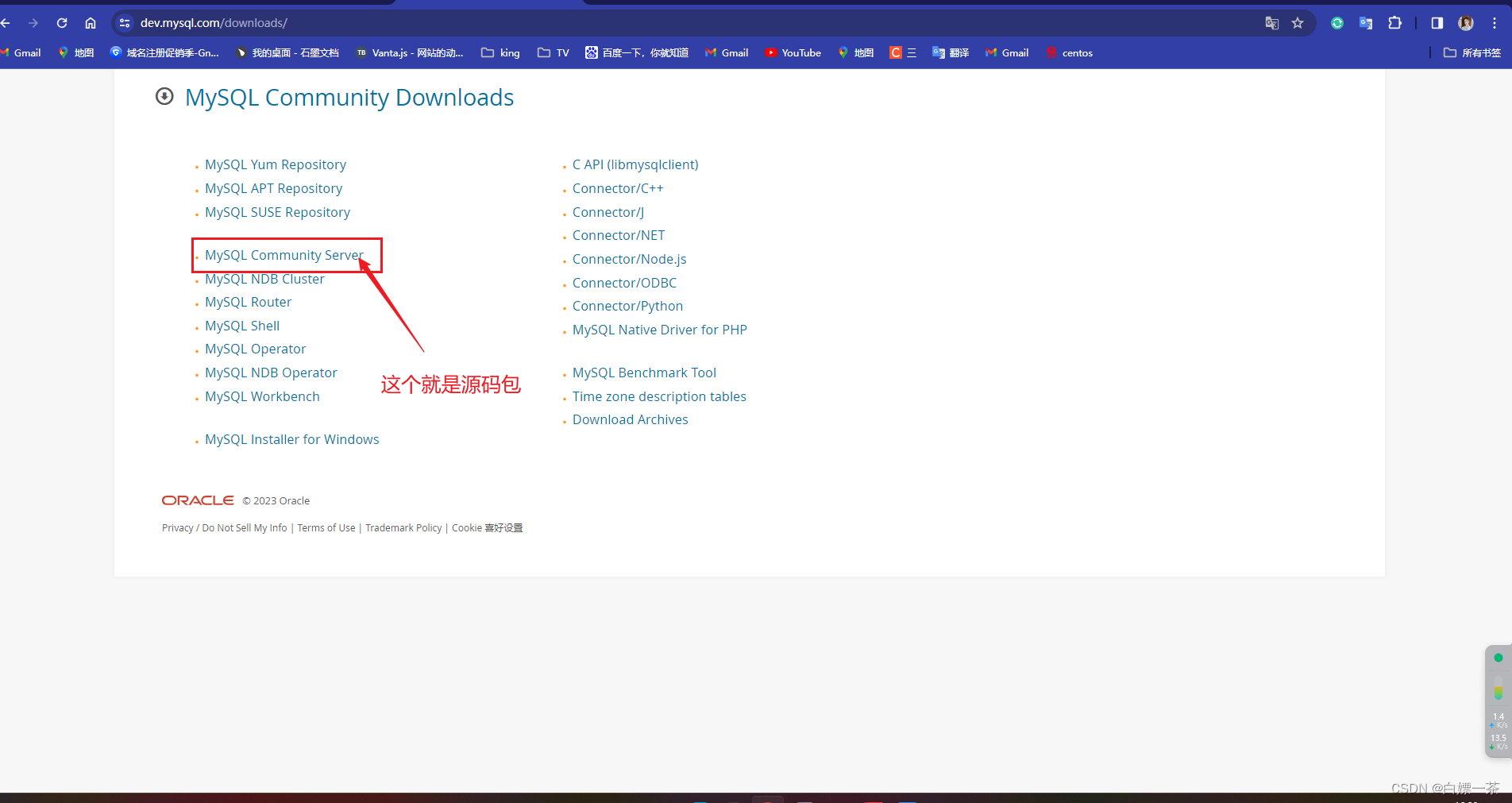
Task: Click the browser back arrow
Action: pyautogui.click(x=6, y=23)
